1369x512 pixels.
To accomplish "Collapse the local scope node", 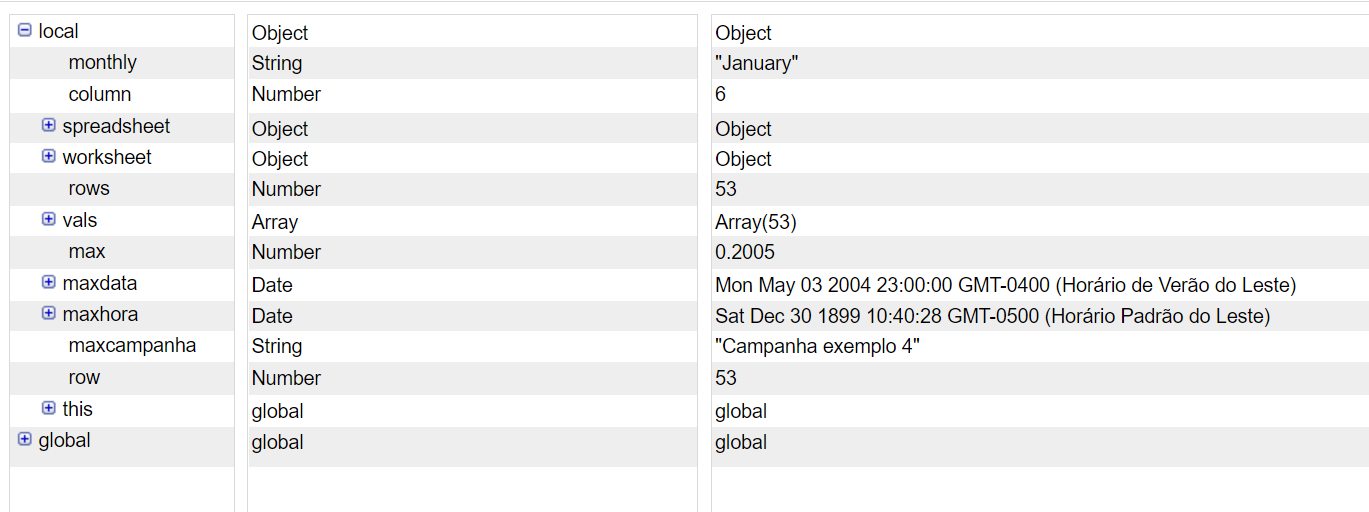I will [25, 31].
